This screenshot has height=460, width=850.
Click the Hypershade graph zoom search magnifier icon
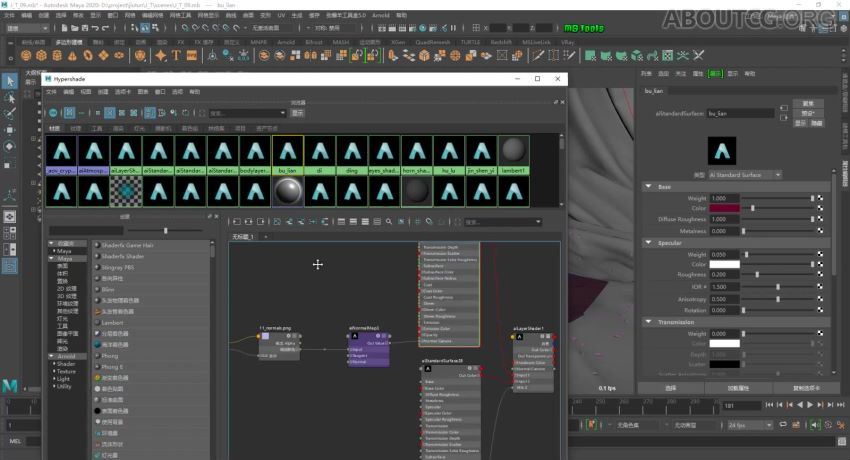click(389, 222)
